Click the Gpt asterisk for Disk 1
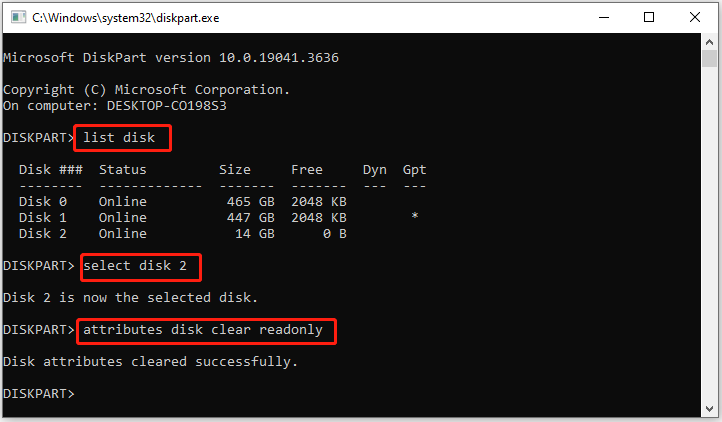This screenshot has height=422, width=722. click(x=414, y=217)
